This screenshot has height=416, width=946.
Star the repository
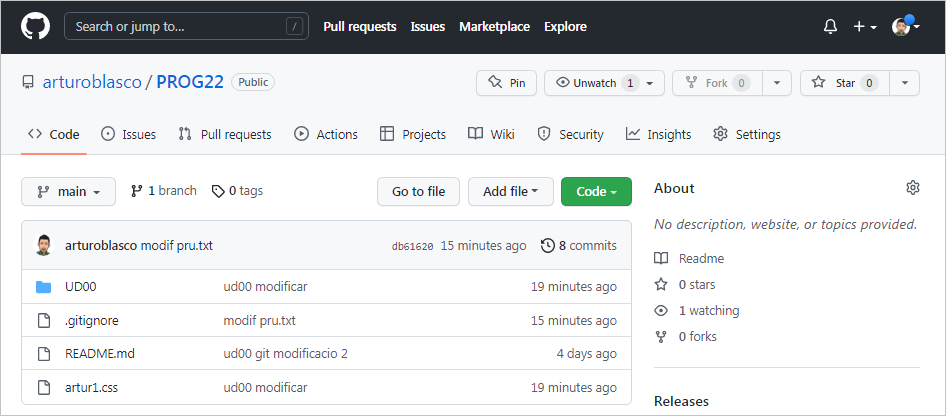845,83
